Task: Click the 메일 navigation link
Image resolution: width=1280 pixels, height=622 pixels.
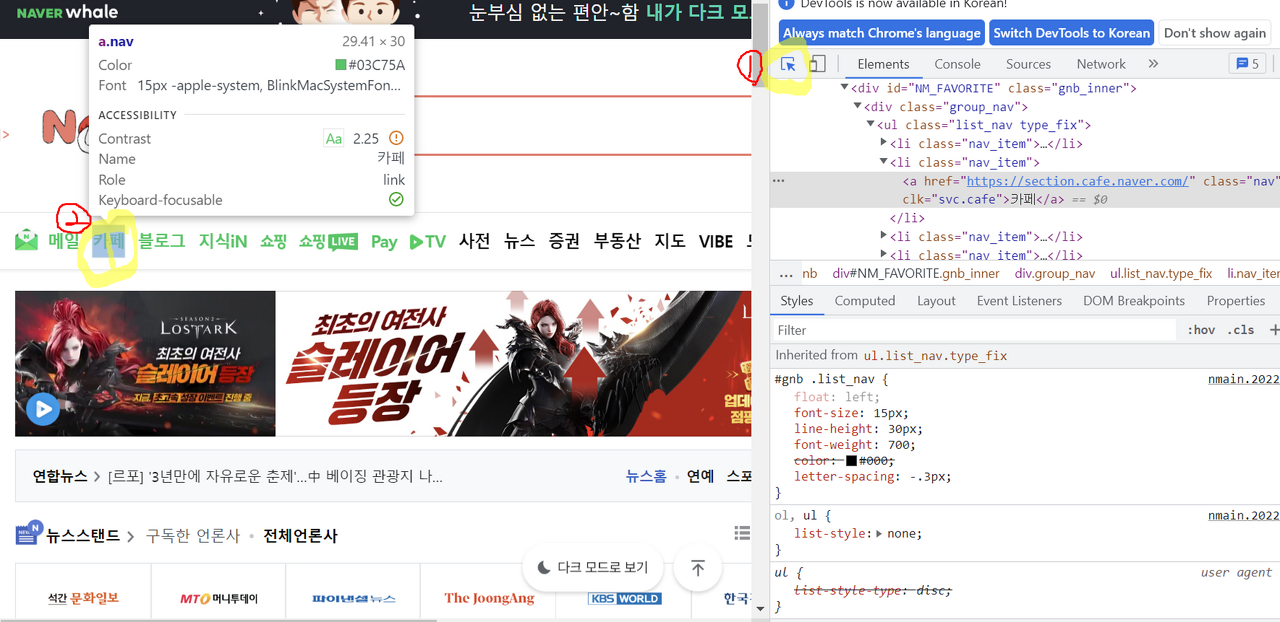Action: click(64, 241)
